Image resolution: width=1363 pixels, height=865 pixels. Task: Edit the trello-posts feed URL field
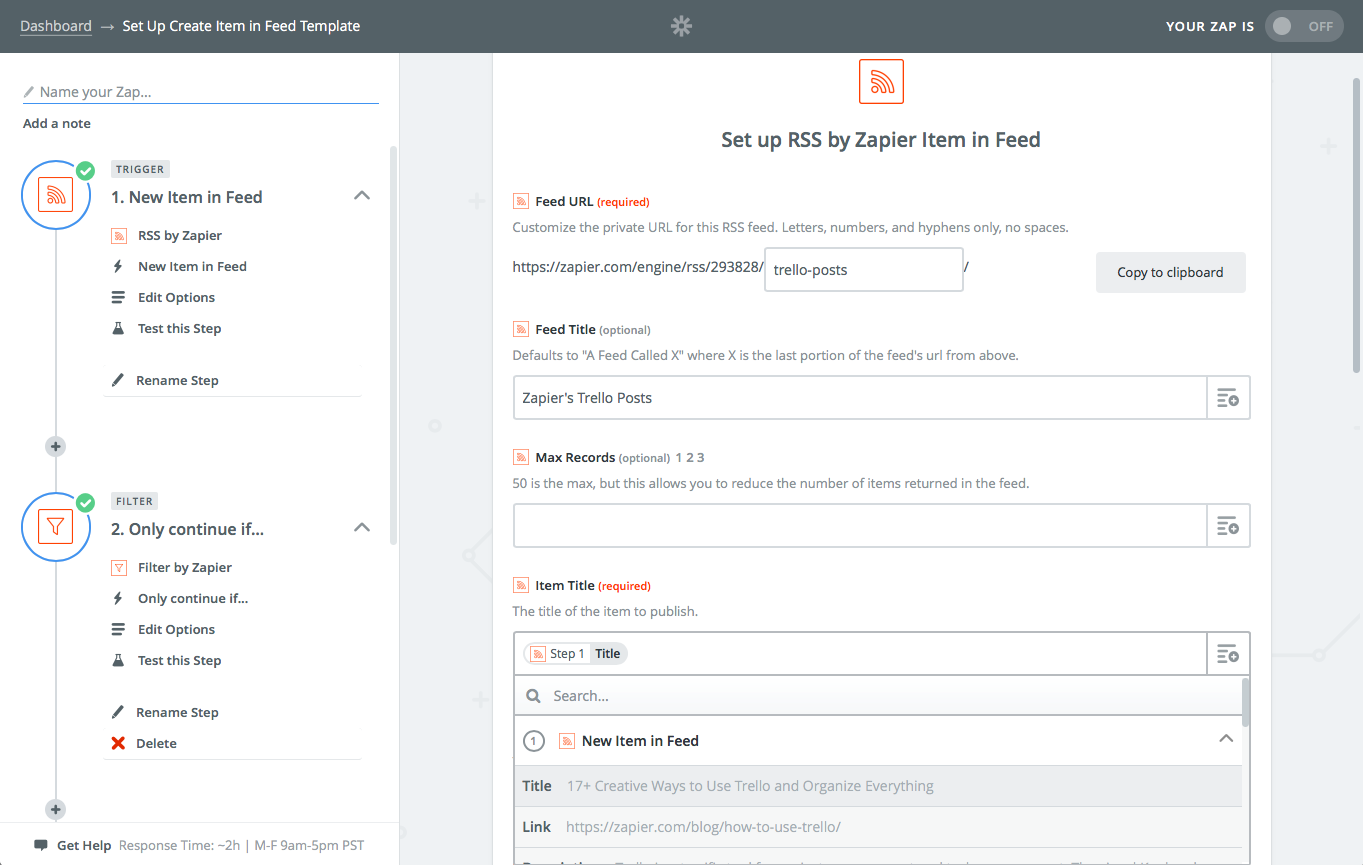[864, 270]
